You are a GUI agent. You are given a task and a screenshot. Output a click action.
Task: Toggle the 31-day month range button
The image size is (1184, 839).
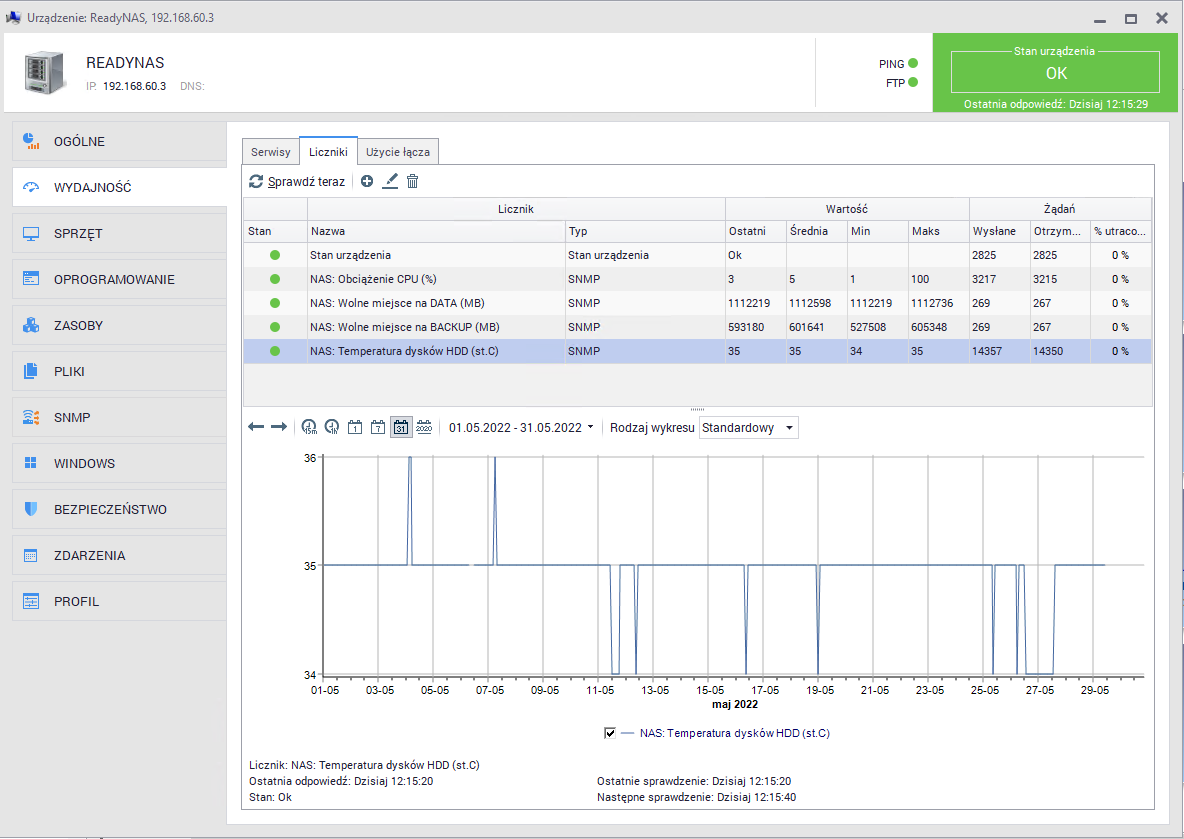click(x=400, y=427)
